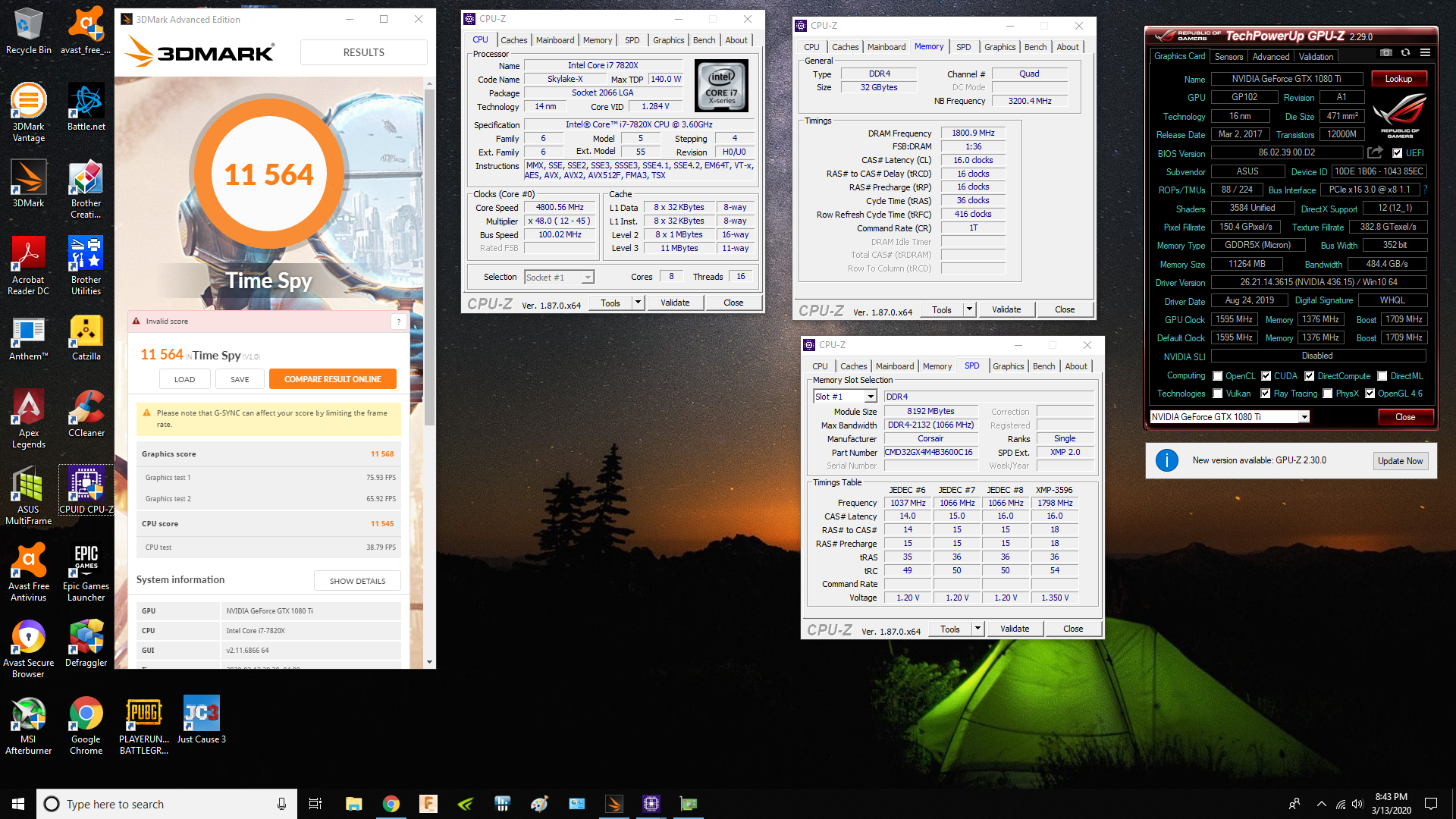Screen dimensions: 1456x819
Task: Toggle CUDA checkbox in GPU-Z
Action: coord(1266,376)
